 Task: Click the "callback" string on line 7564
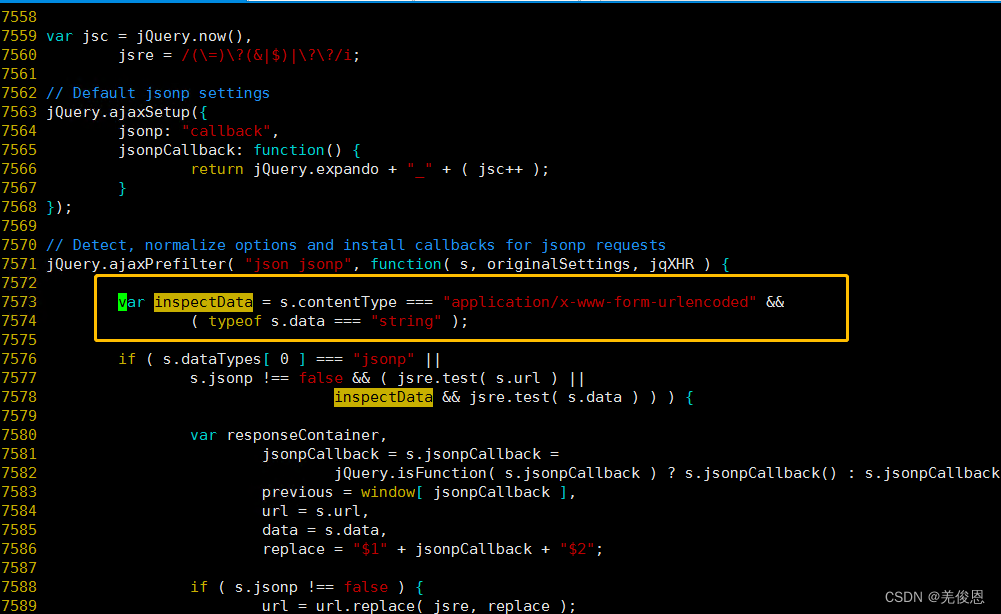click(x=226, y=131)
